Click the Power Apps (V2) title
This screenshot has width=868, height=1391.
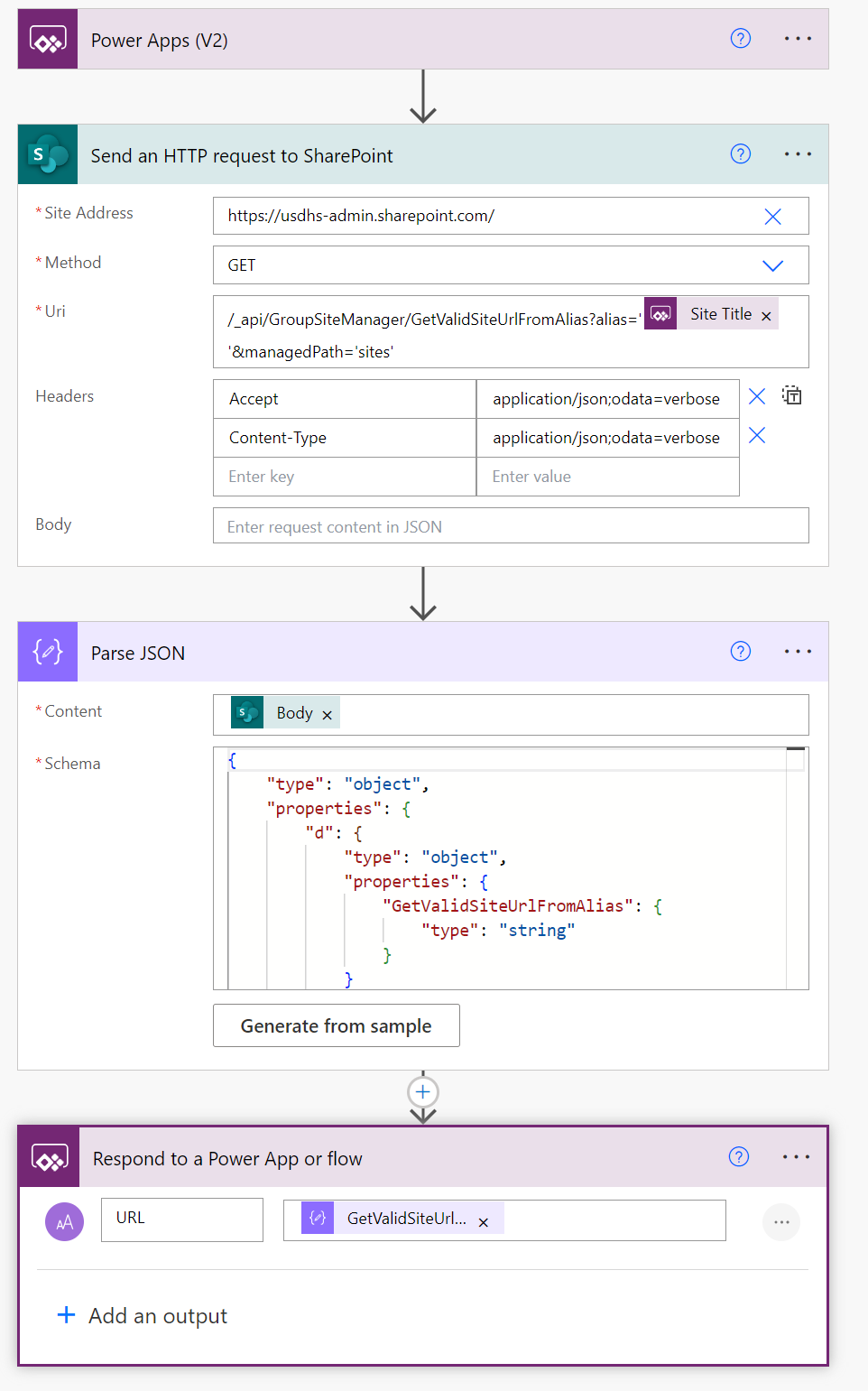coord(160,41)
